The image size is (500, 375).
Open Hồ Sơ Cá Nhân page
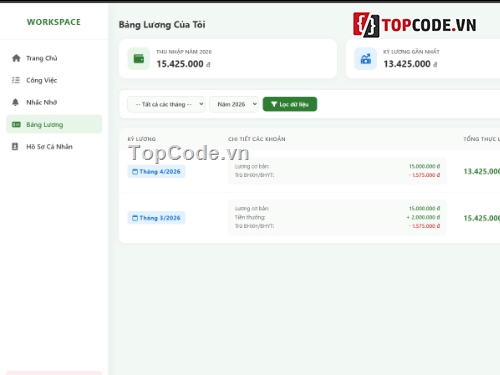tap(54, 147)
